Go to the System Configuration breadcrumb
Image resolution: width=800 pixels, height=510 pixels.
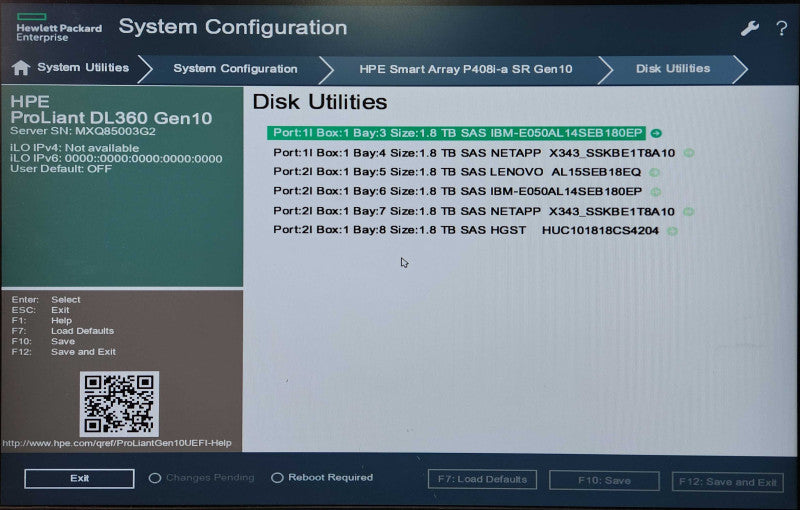pos(235,69)
